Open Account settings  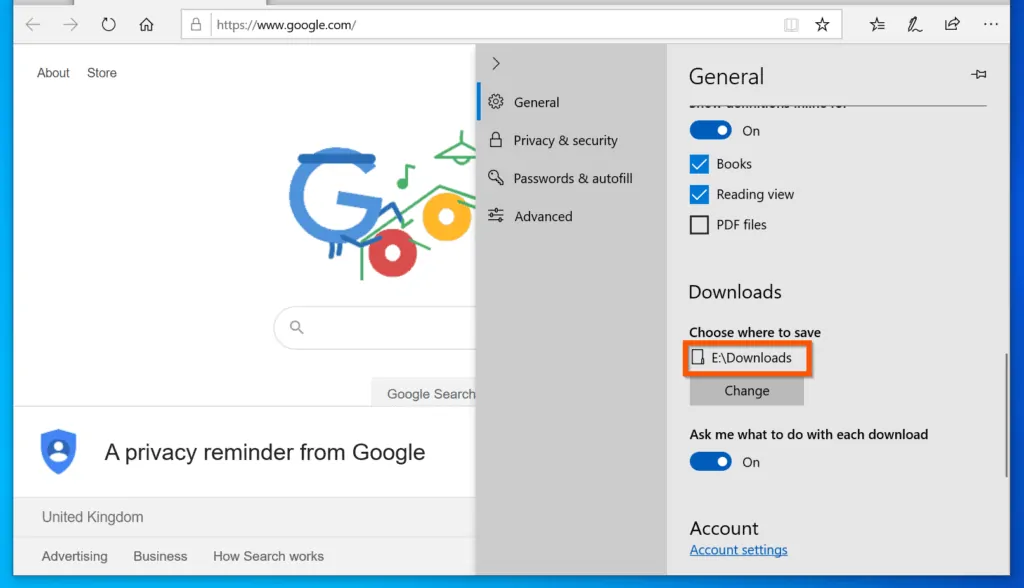click(738, 549)
